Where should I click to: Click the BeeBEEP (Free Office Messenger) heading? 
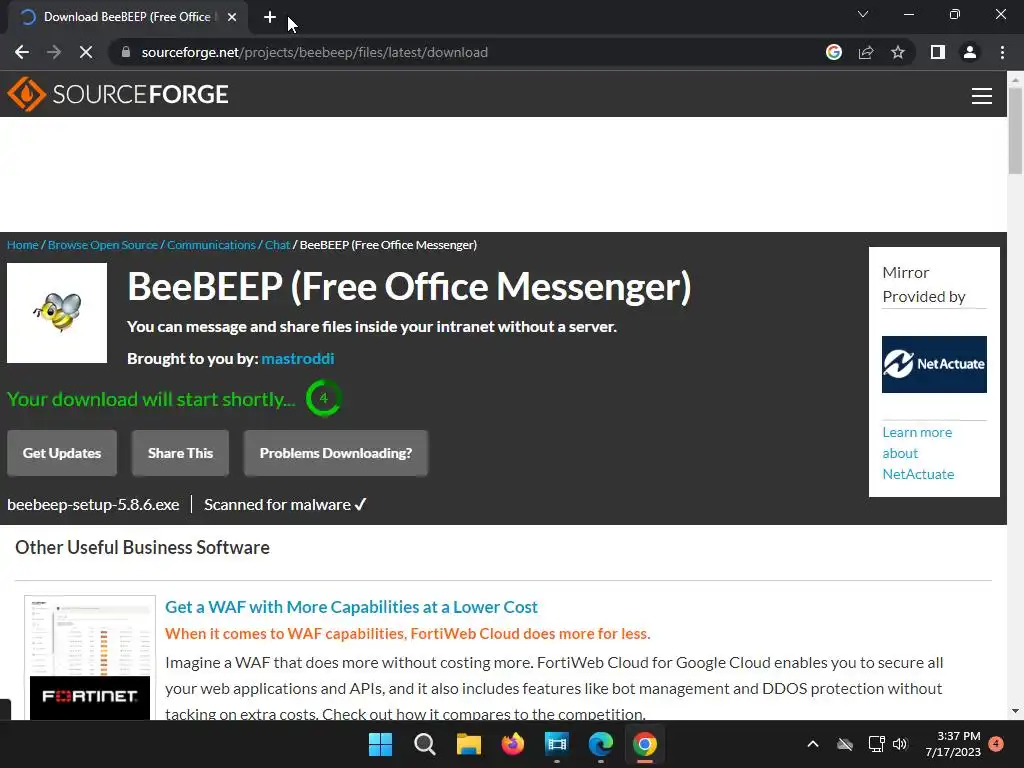tap(409, 287)
